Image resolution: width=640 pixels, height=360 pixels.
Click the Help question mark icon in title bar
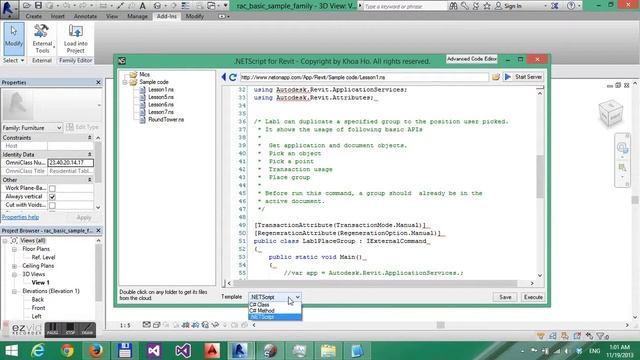571,6
